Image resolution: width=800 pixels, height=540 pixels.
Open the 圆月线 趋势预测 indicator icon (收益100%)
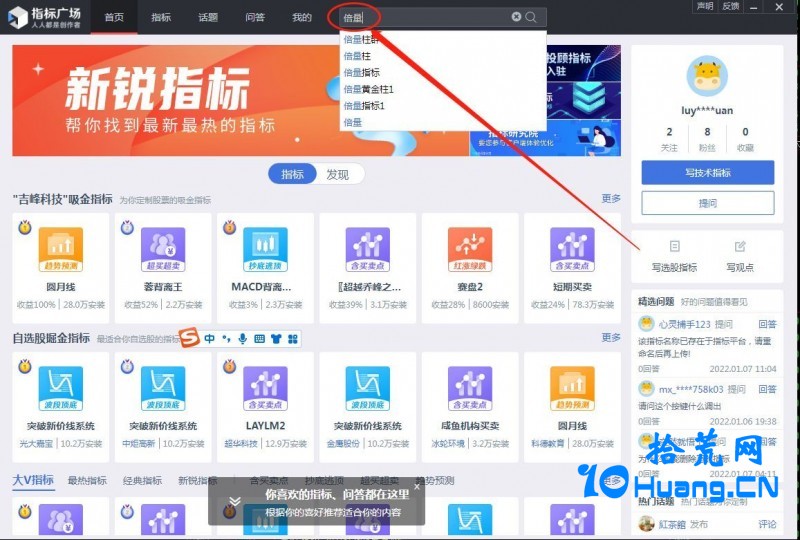point(61,249)
